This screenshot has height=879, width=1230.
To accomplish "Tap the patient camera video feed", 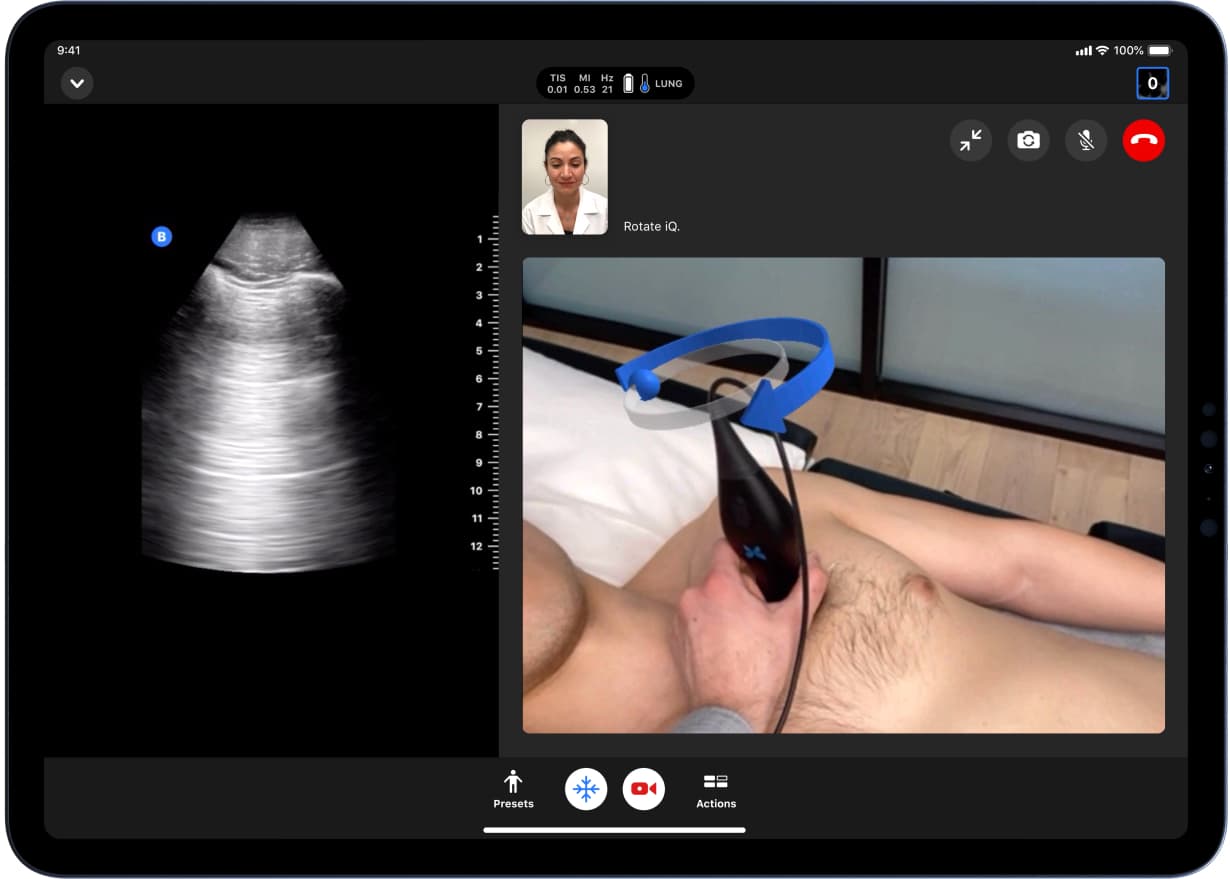I will (x=843, y=496).
